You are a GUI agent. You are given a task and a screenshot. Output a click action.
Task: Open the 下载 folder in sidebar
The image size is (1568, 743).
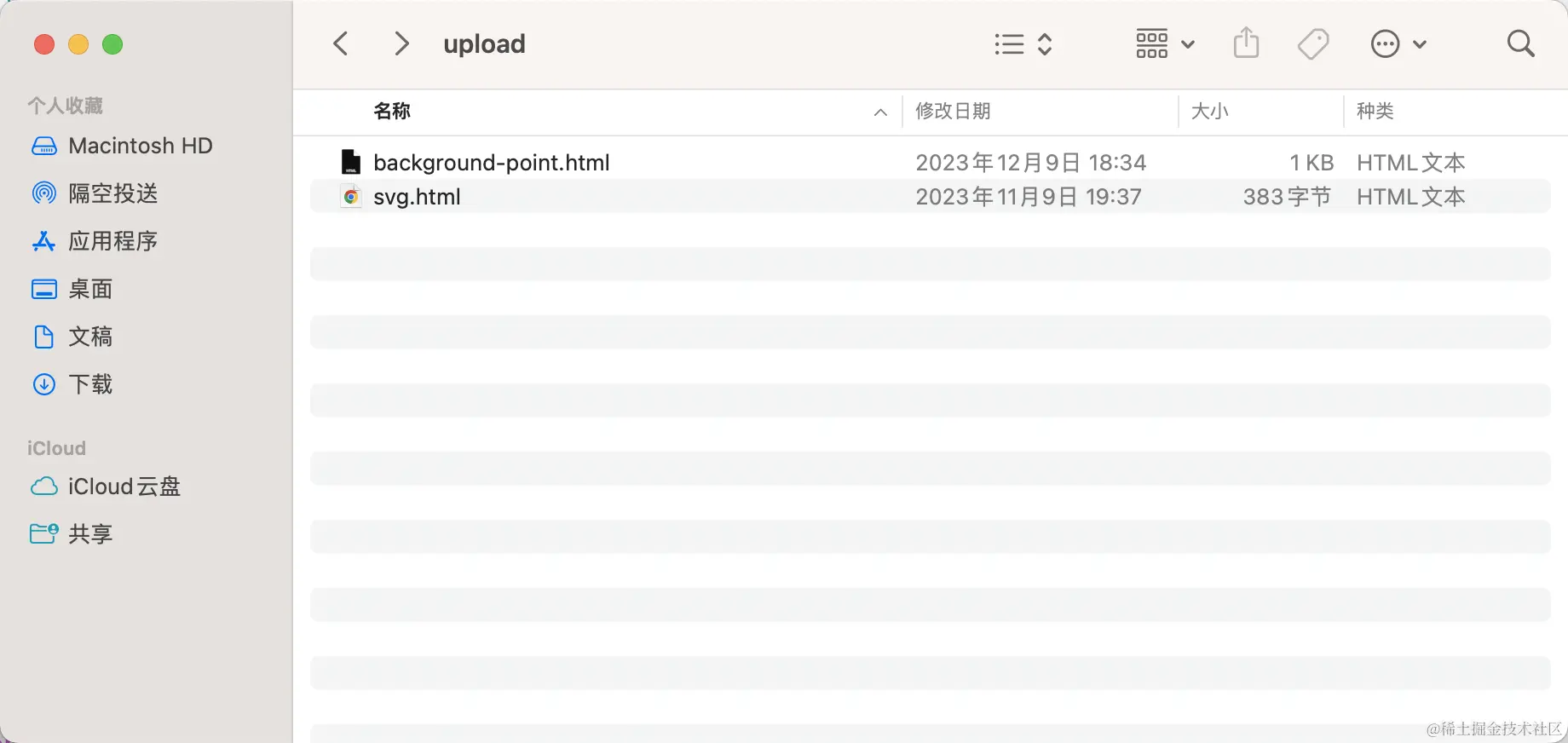[72, 384]
